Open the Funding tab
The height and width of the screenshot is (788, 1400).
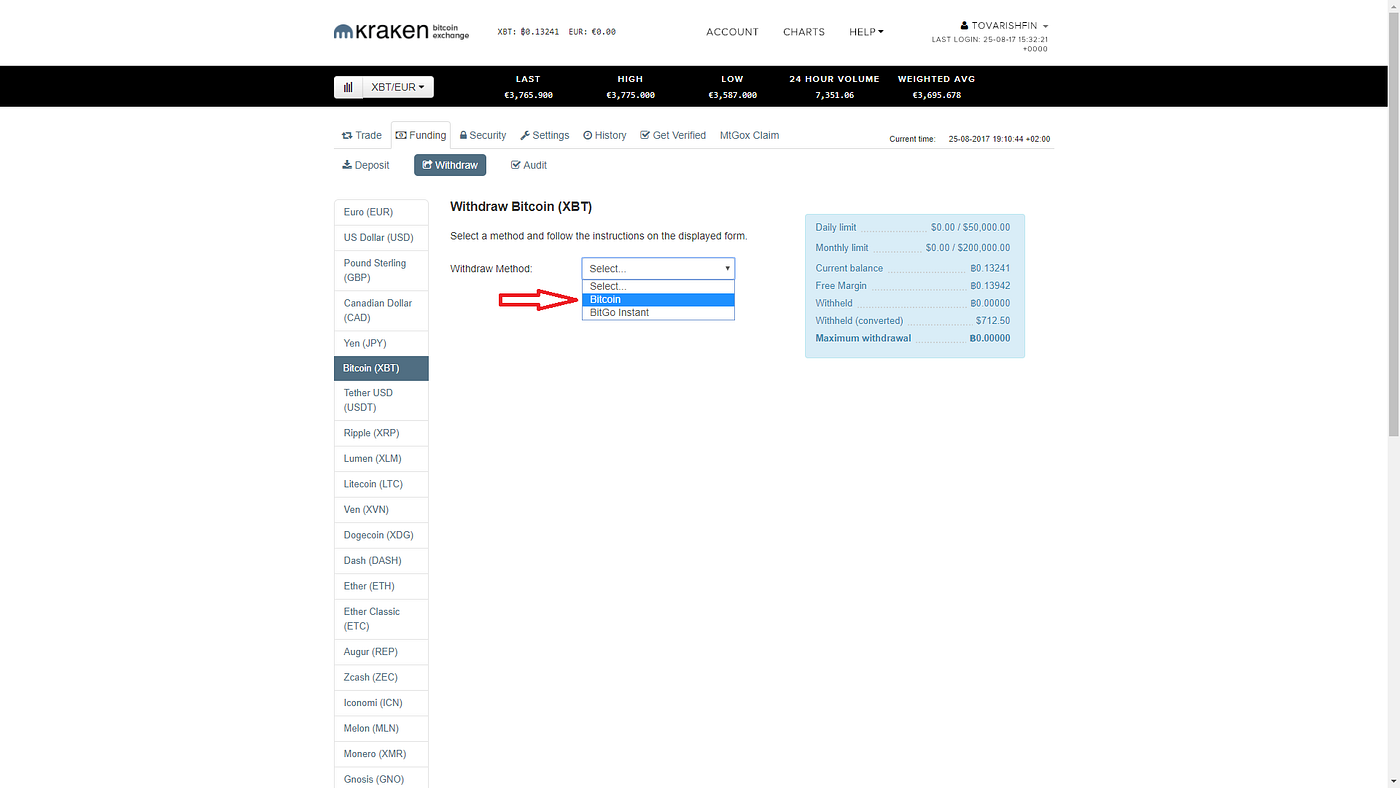(x=421, y=135)
